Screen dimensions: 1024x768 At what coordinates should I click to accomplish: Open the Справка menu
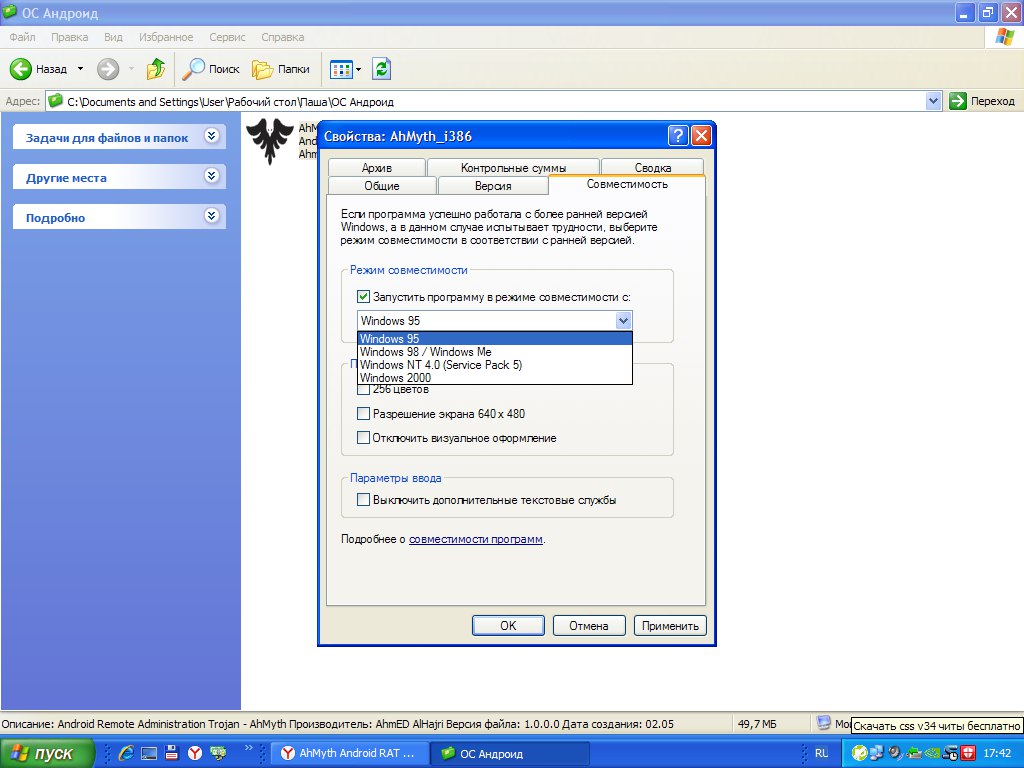point(283,37)
